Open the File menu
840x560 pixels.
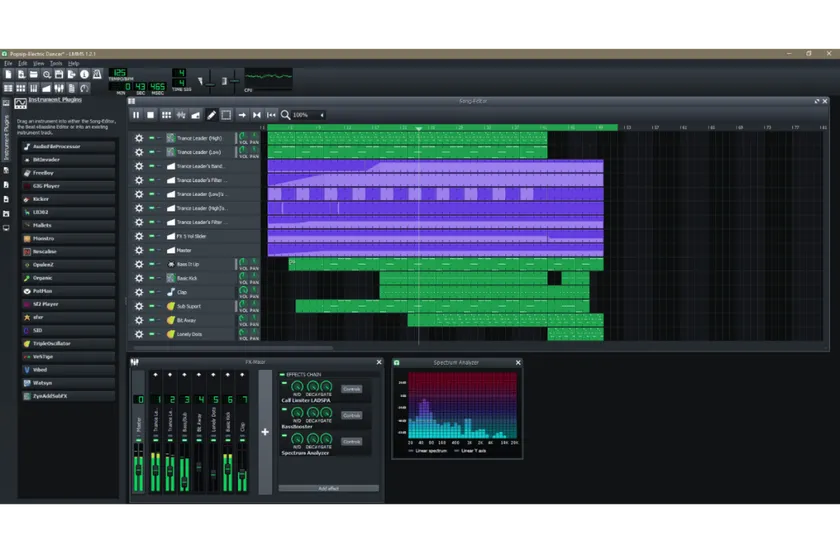coord(8,63)
